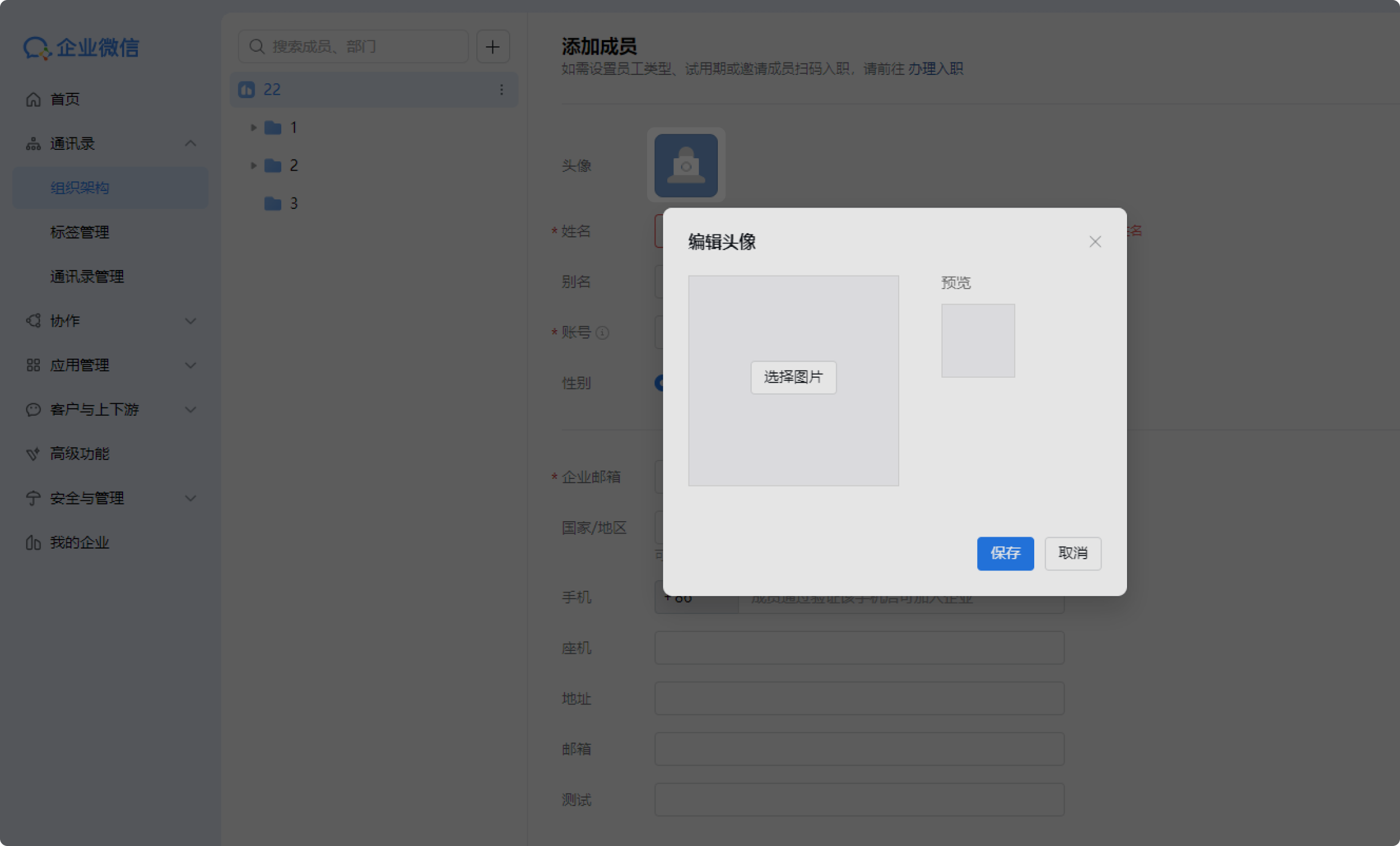Click the 客户与上下游 chat icon
1400x846 pixels.
point(33,409)
